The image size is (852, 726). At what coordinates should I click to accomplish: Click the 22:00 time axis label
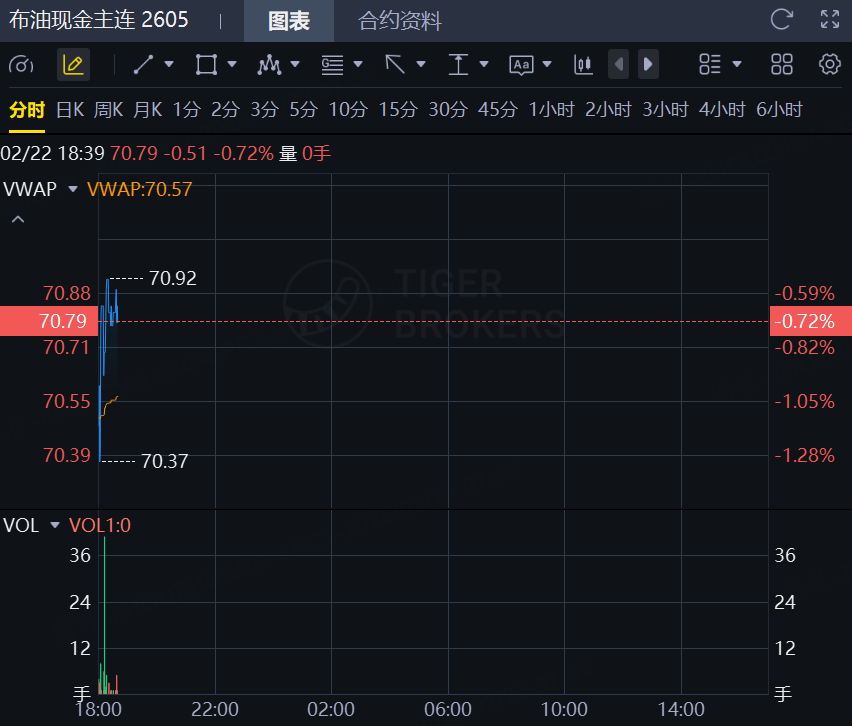click(215, 709)
